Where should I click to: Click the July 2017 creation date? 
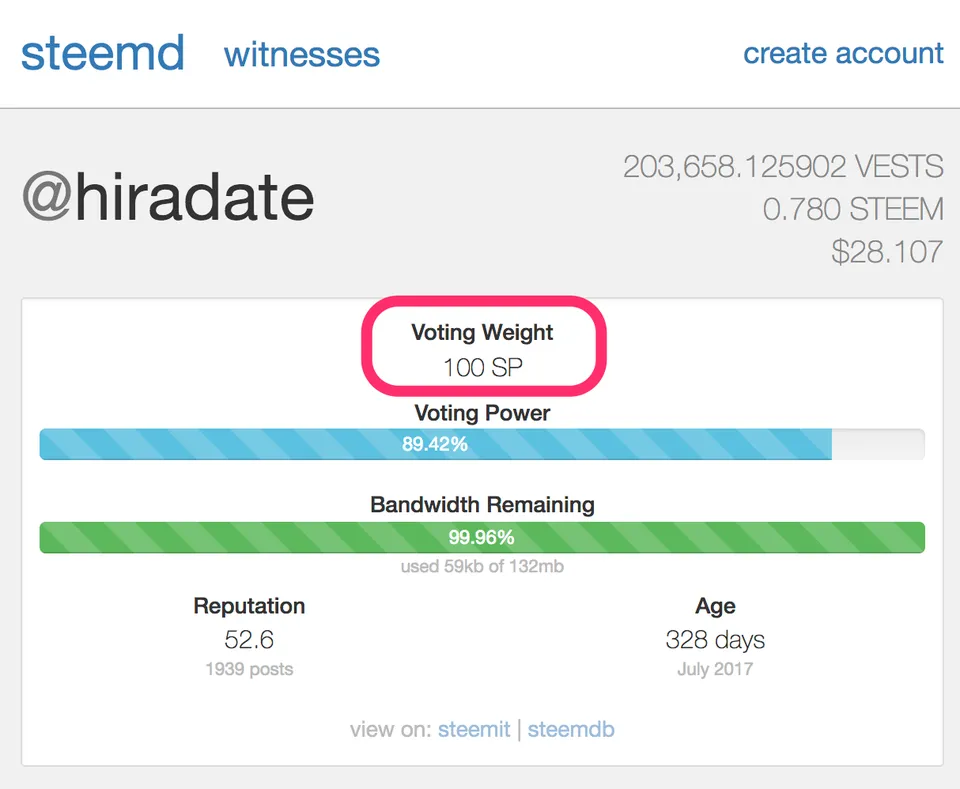tap(715, 669)
